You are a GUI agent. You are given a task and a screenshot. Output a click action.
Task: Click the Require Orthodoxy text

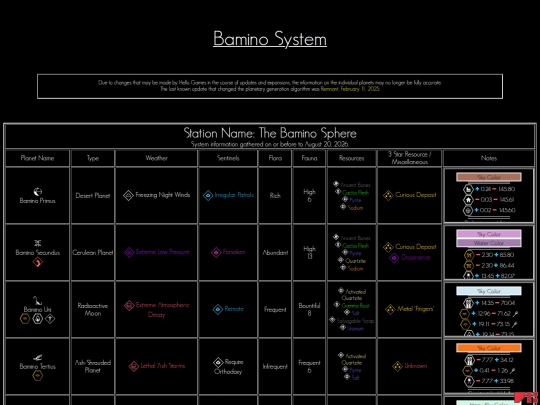tap(229, 366)
